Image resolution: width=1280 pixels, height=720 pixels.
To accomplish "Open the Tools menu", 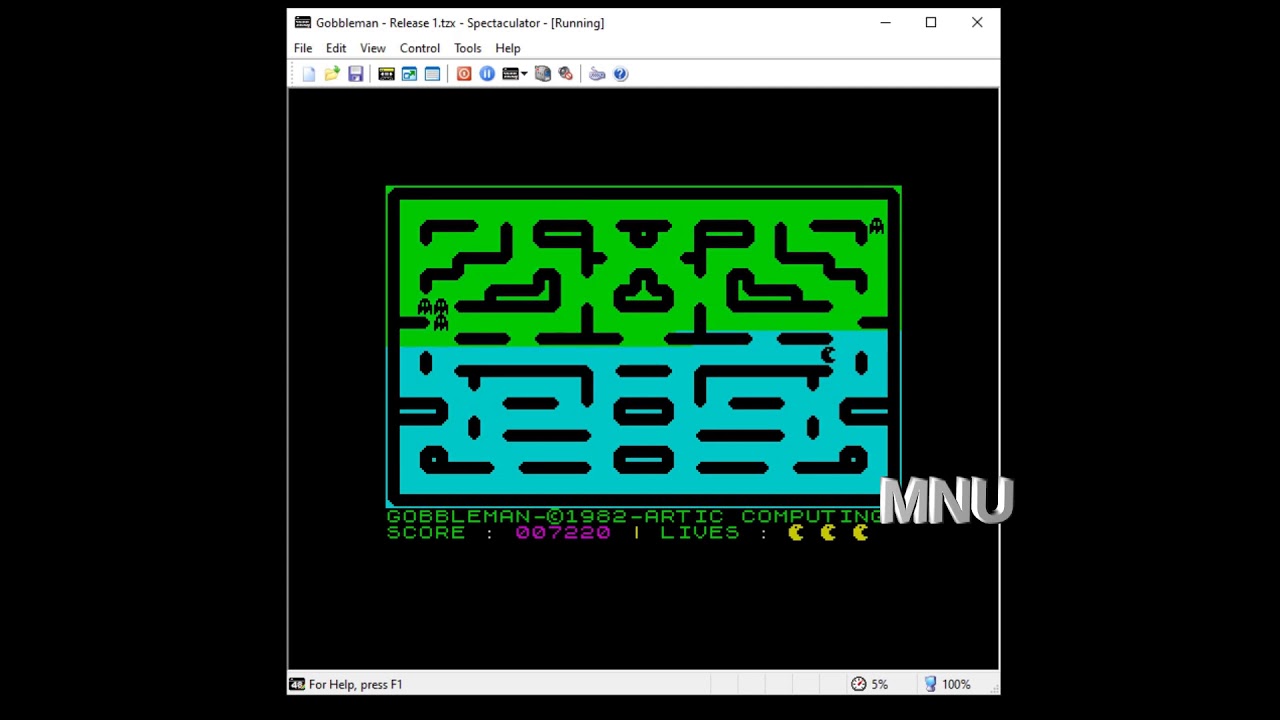I will click(468, 48).
